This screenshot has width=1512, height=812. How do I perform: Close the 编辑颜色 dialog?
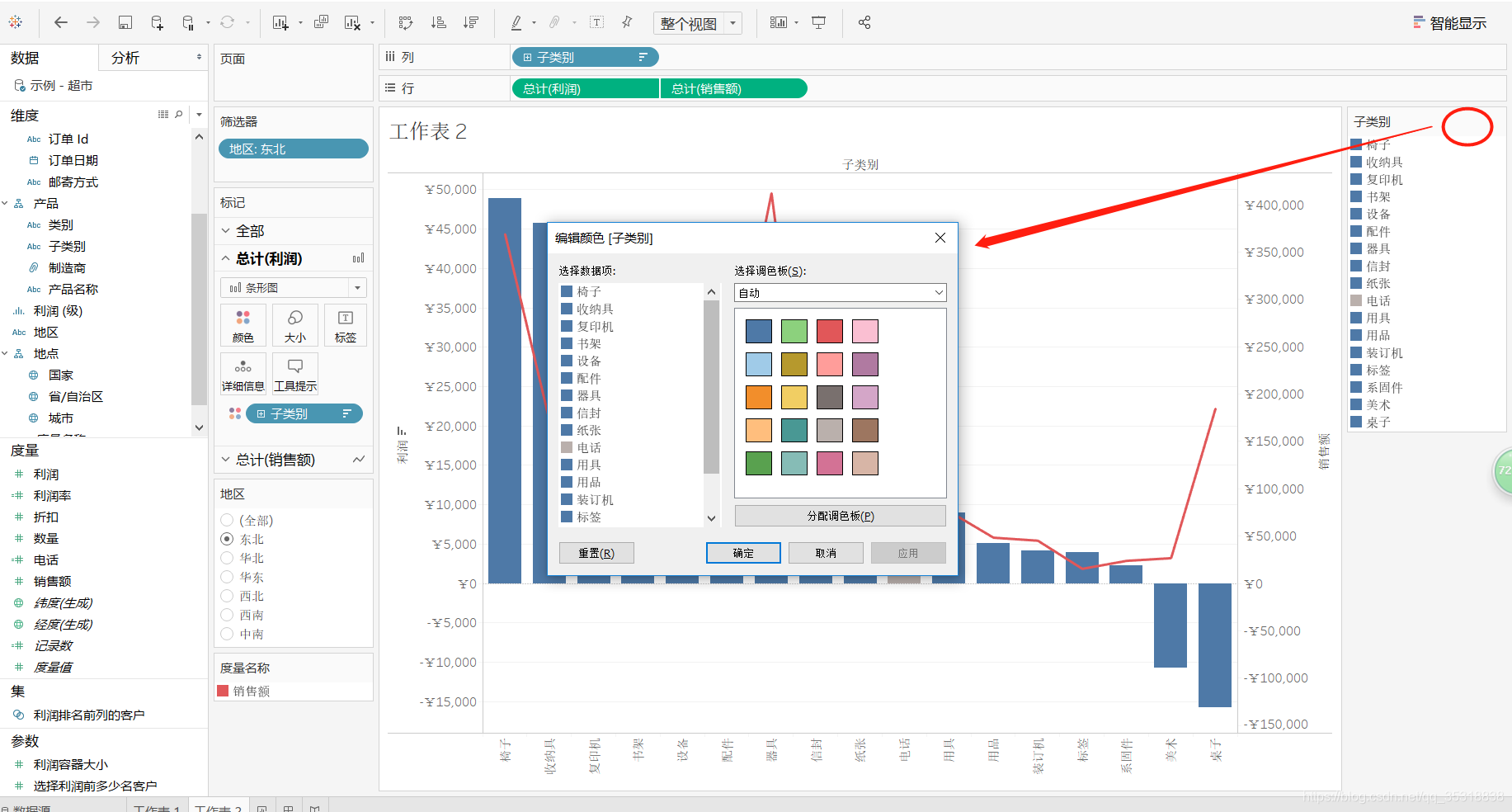pyautogui.click(x=940, y=238)
